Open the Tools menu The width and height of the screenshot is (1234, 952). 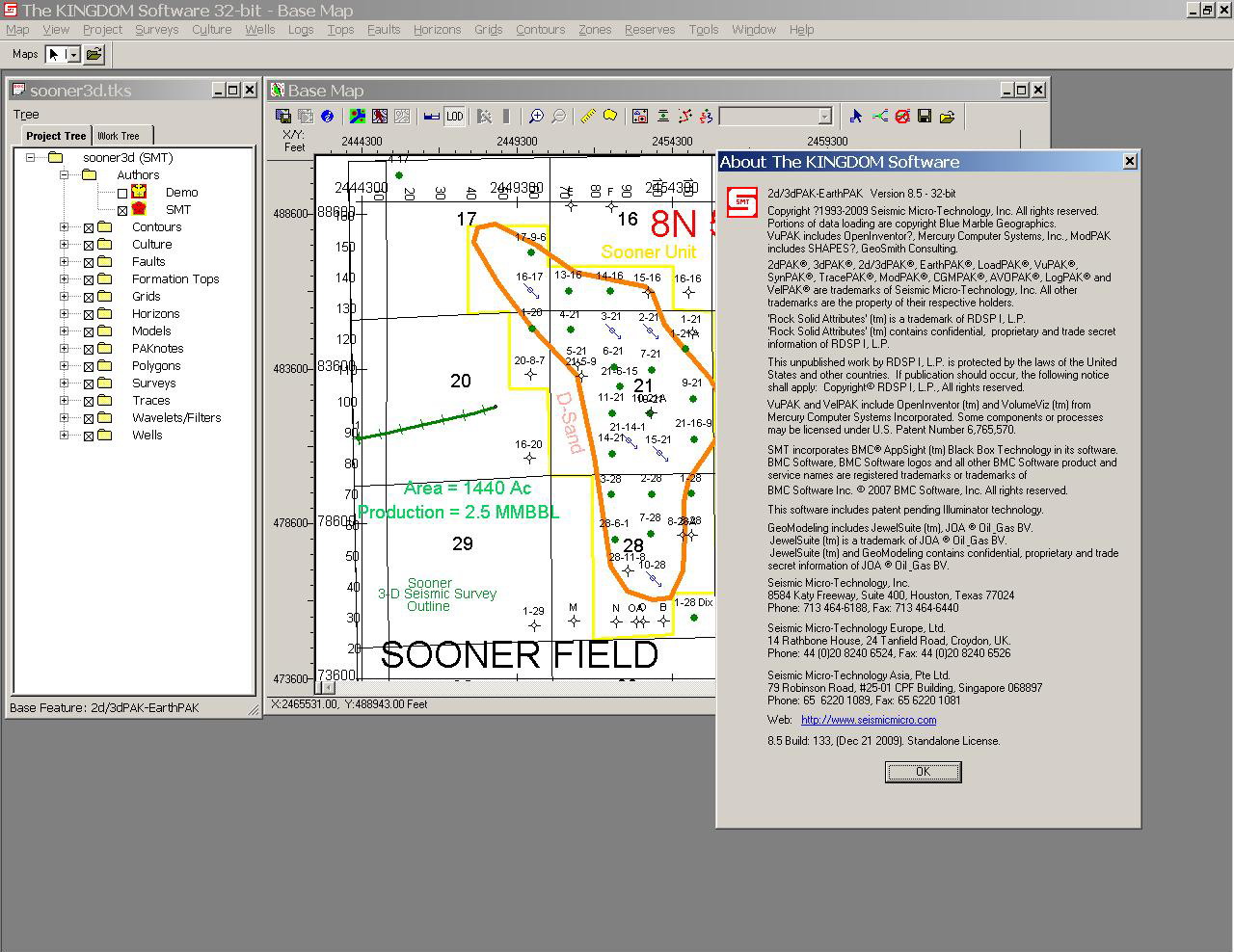[703, 30]
